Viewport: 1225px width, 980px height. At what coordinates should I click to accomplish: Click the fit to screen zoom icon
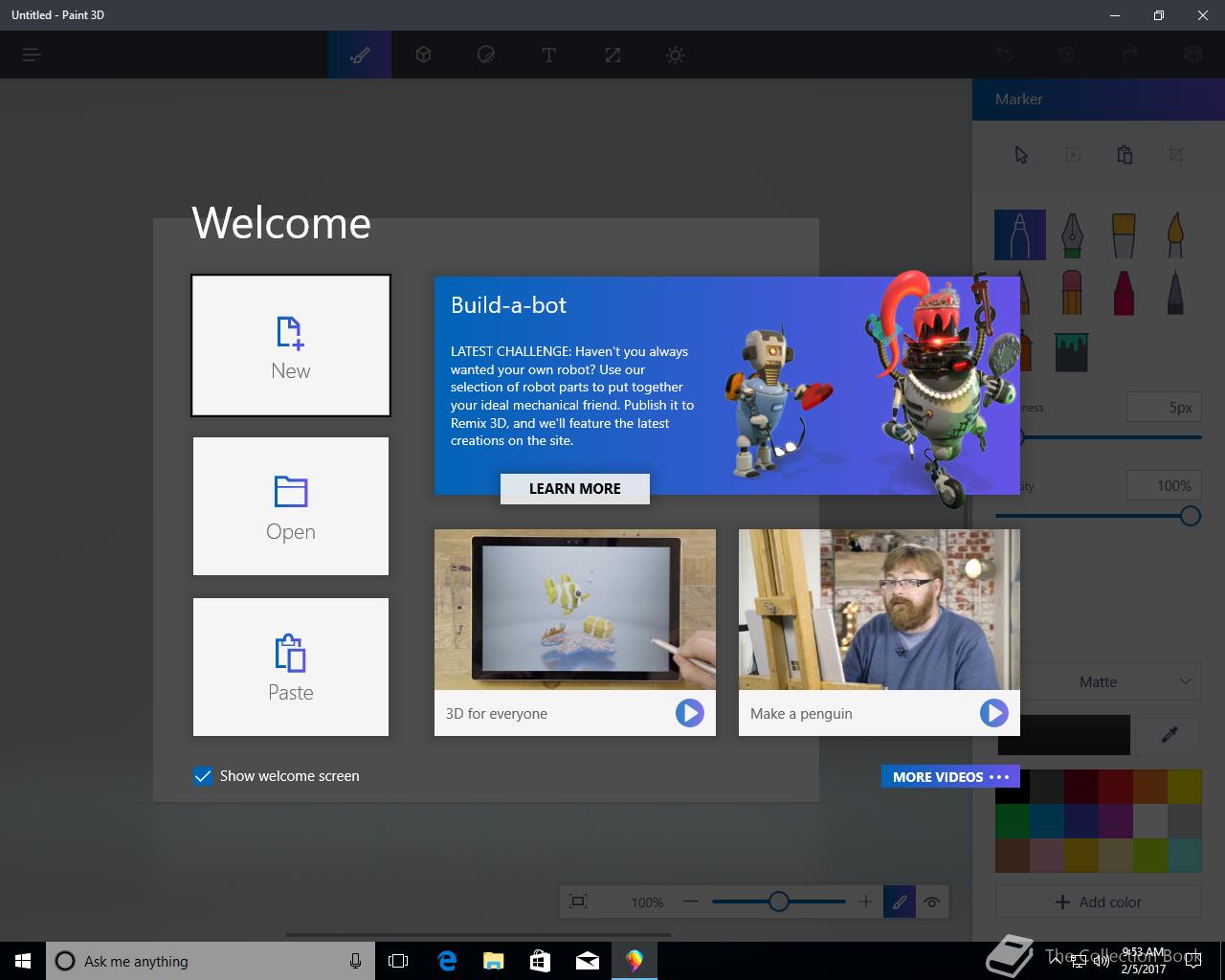point(578,902)
